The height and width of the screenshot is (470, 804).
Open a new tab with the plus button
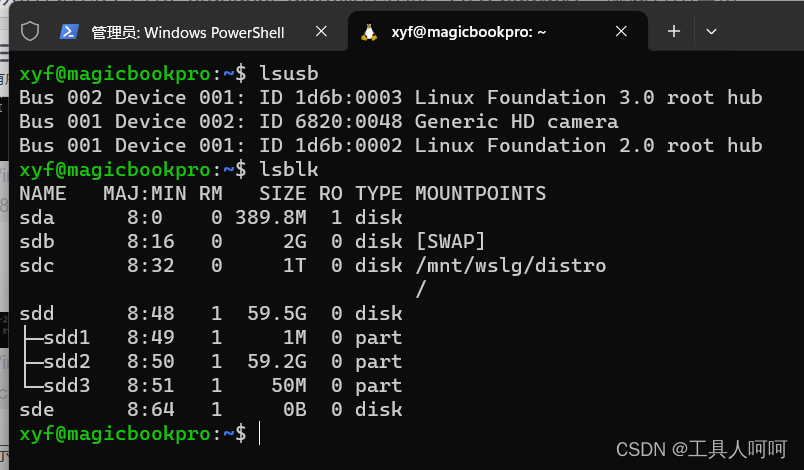coord(674,32)
